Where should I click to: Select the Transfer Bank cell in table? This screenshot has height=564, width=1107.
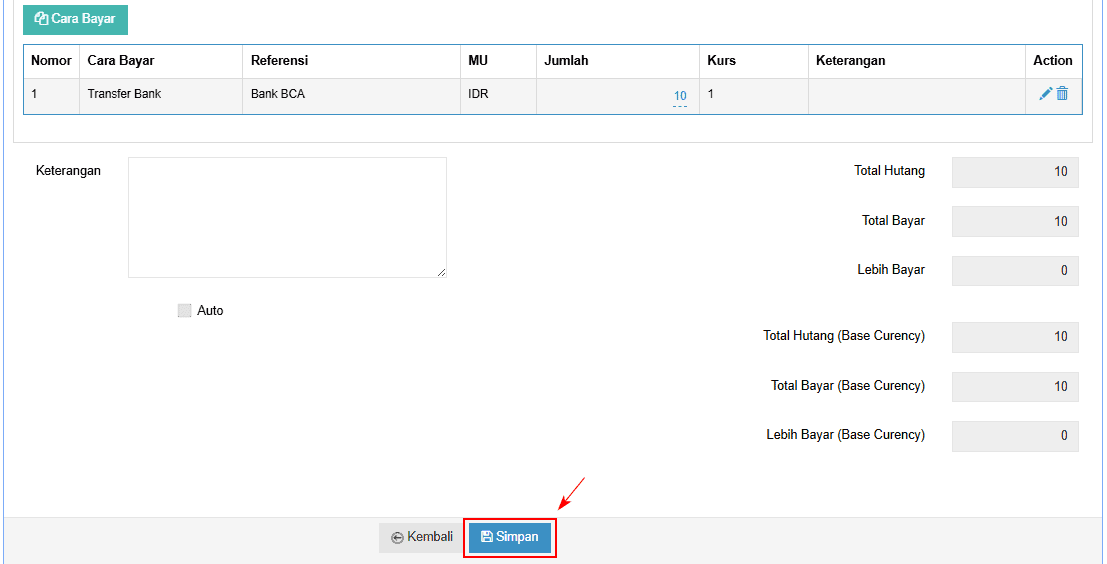[x=124, y=94]
